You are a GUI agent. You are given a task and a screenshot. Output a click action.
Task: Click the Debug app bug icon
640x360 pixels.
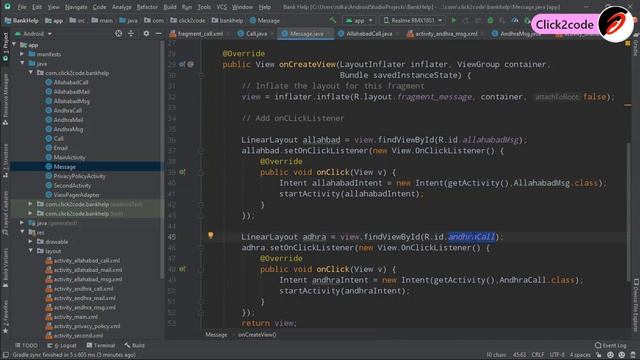click(490, 20)
